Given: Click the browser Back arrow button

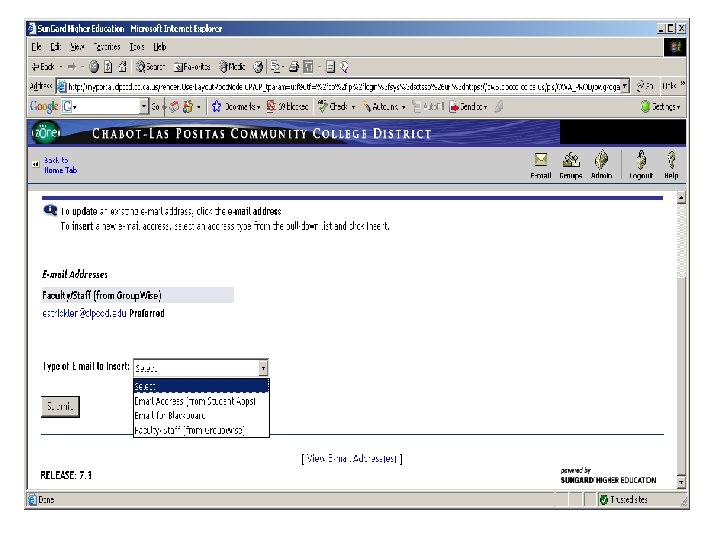Looking at the screenshot, I should (43, 67).
